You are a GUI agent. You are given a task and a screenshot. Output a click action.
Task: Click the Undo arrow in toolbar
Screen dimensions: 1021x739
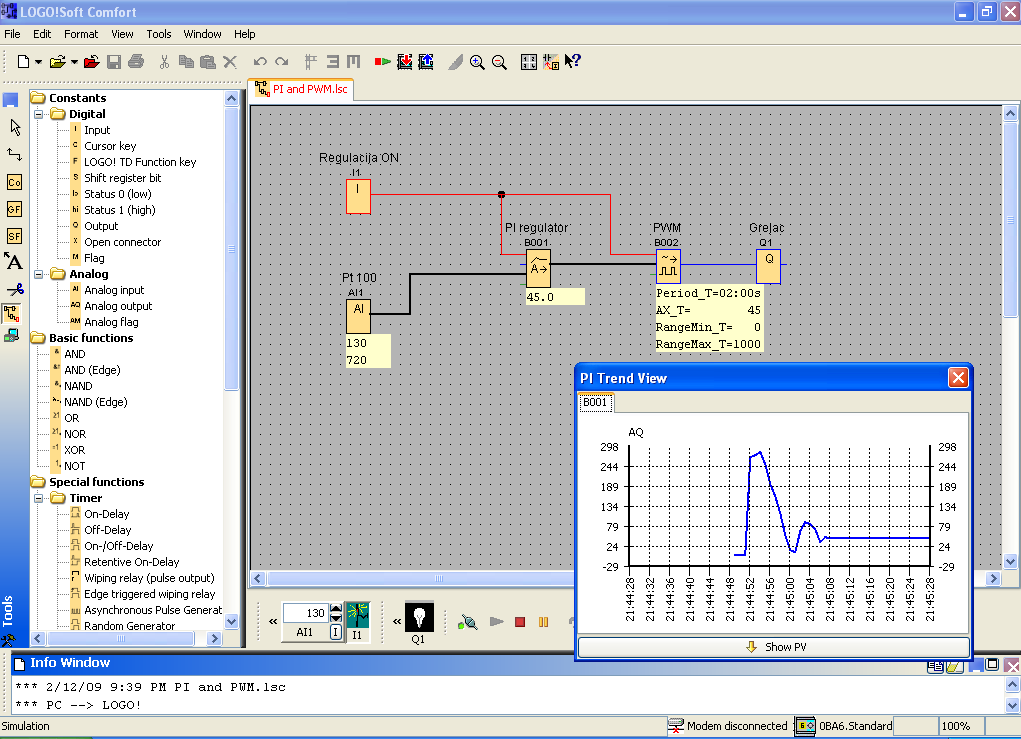pos(260,62)
